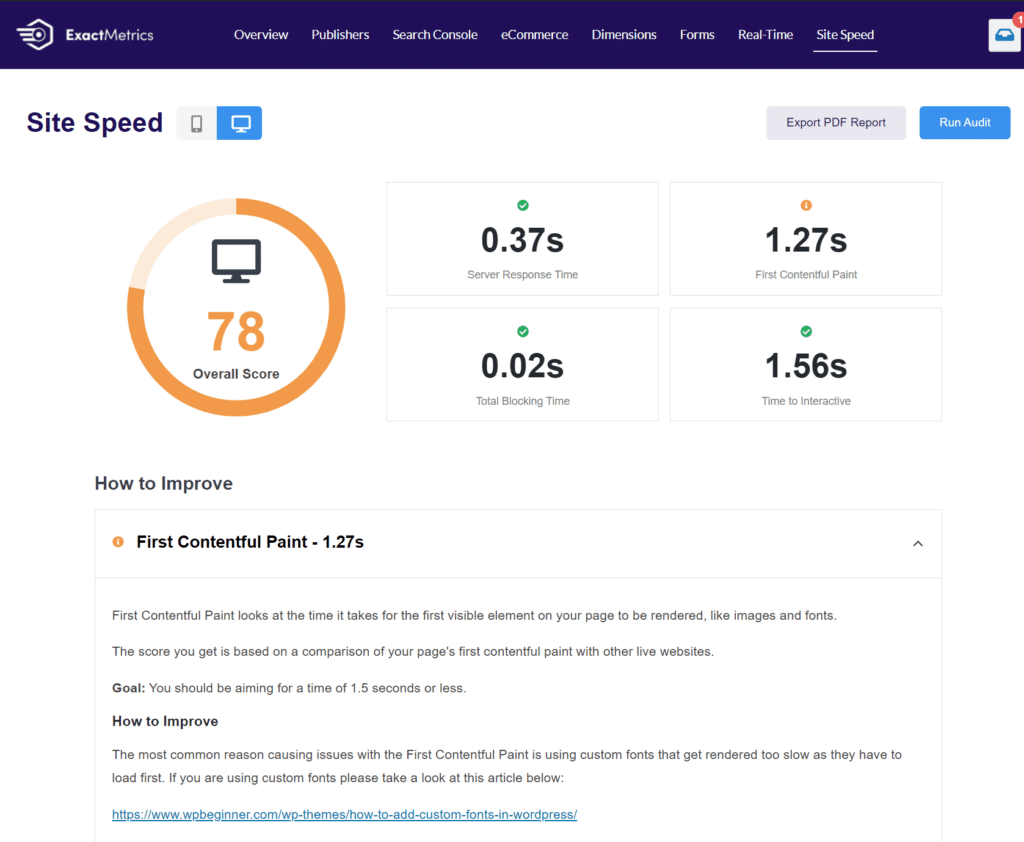The height and width of the screenshot is (842, 1024).
Task: Click the Run Audit button
Action: click(964, 122)
